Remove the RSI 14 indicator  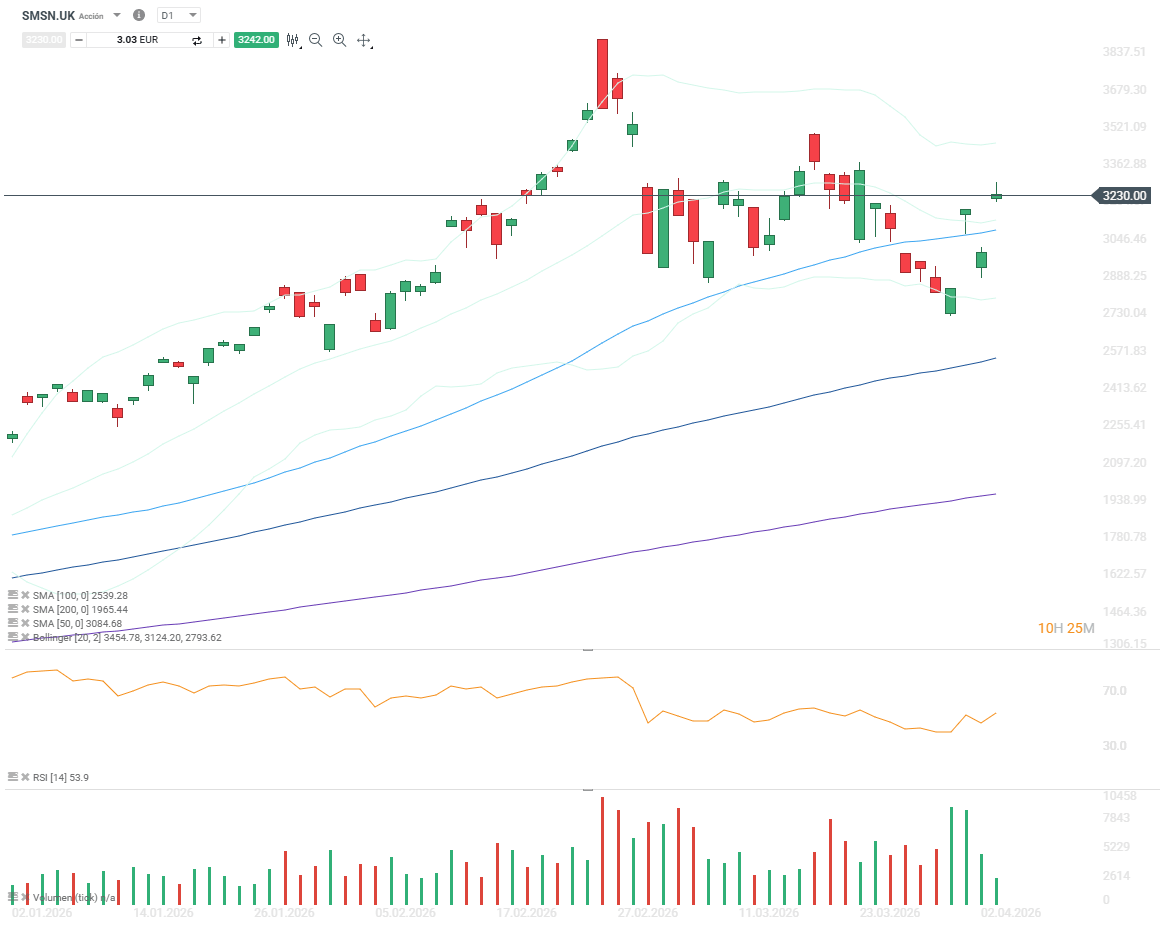(25, 777)
